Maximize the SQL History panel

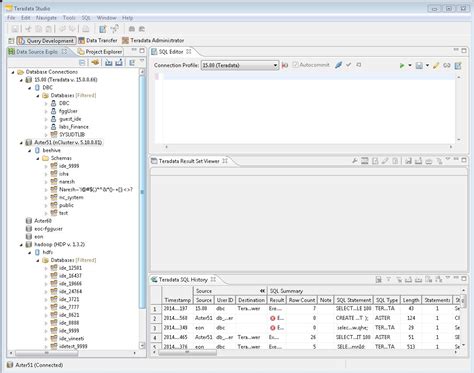[x=464, y=278]
